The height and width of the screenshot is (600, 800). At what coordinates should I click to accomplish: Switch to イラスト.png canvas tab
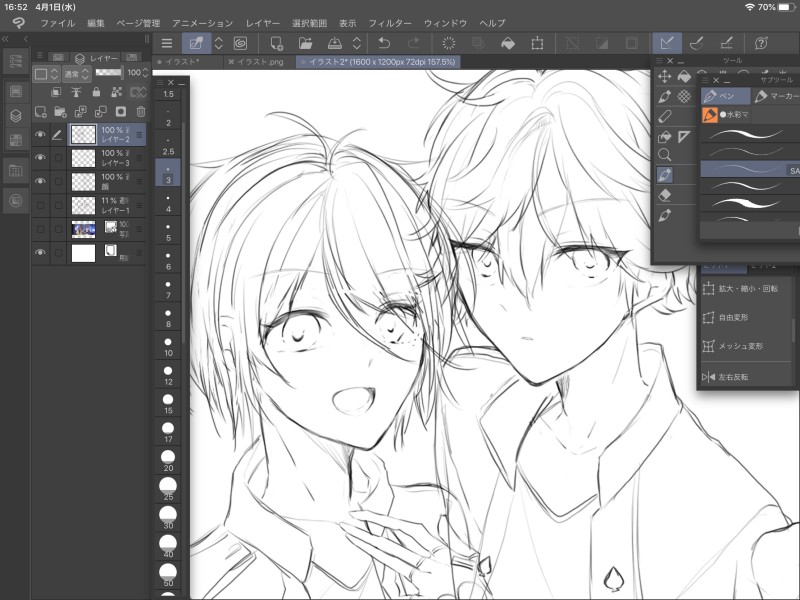tap(256, 62)
